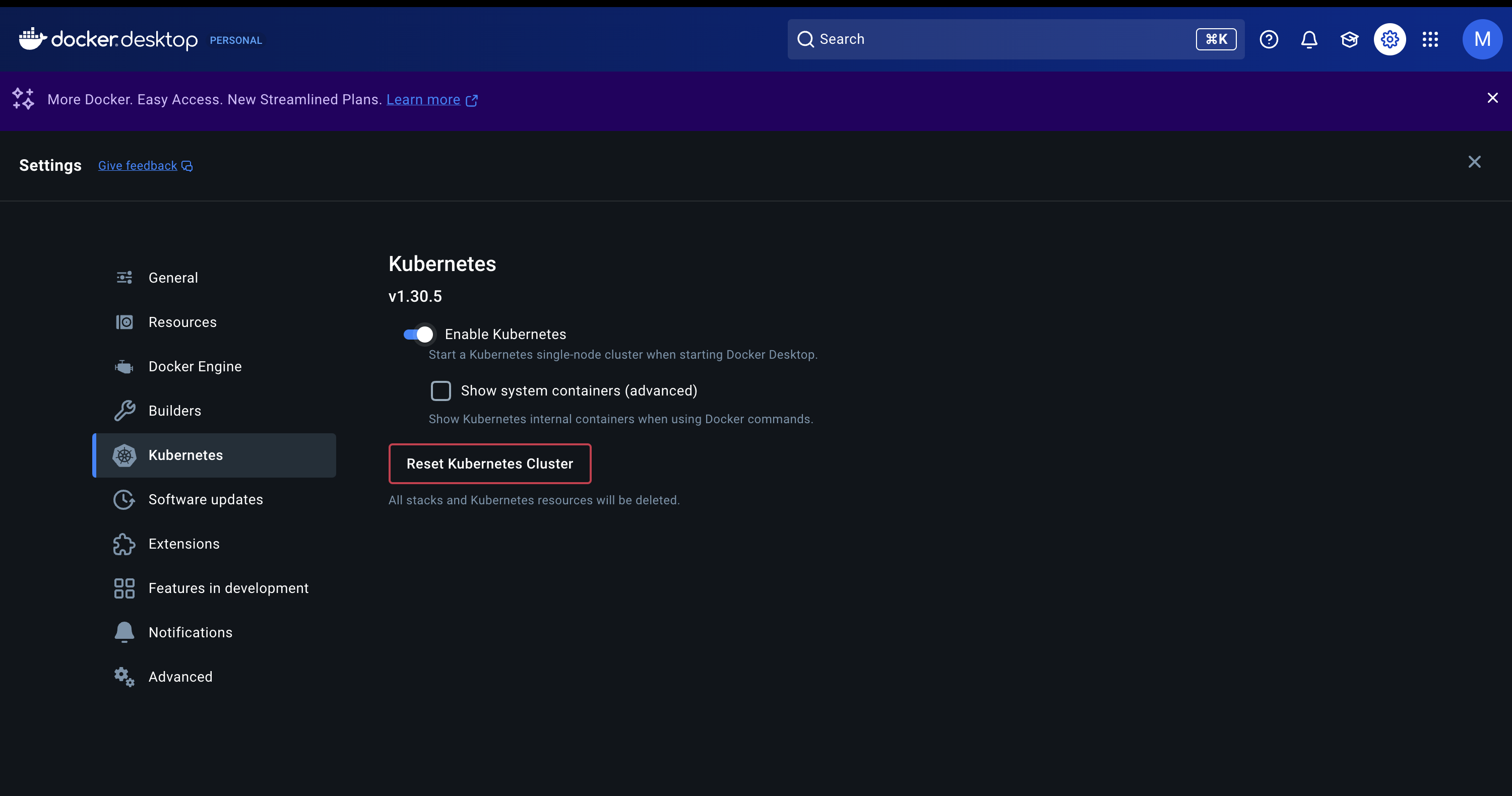Click 'Start a Kubernetes single-node cluster' description

pyautogui.click(x=623, y=355)
